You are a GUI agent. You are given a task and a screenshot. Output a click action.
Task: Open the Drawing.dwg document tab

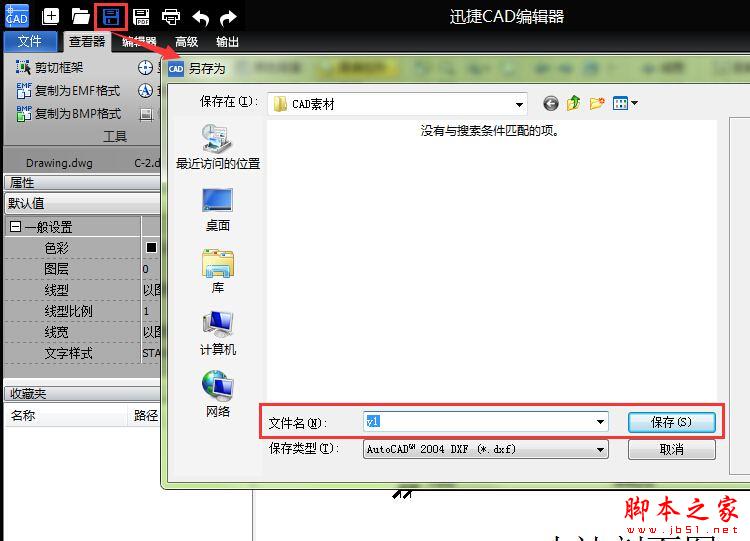tap(59, 163)
